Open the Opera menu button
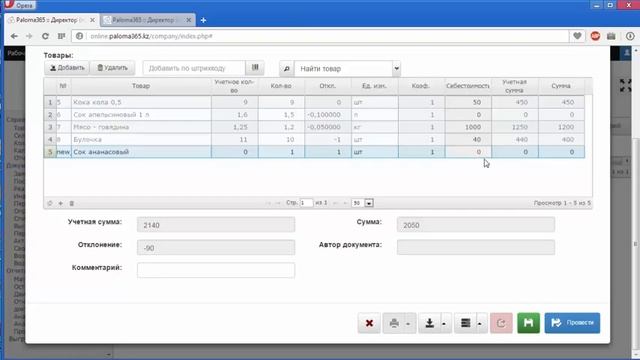The width and height of the screenshot is (640, 360). 19,5
